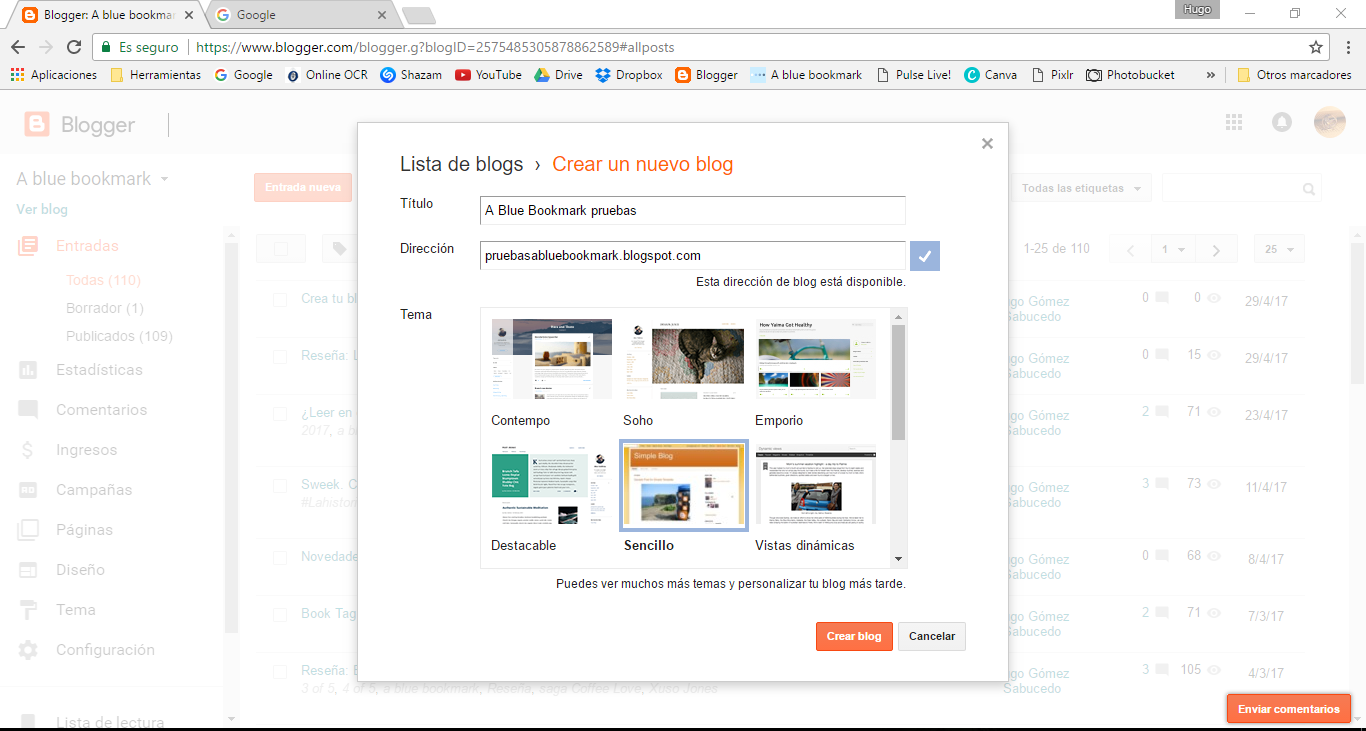Click the Ver blog link

(42, 209)
